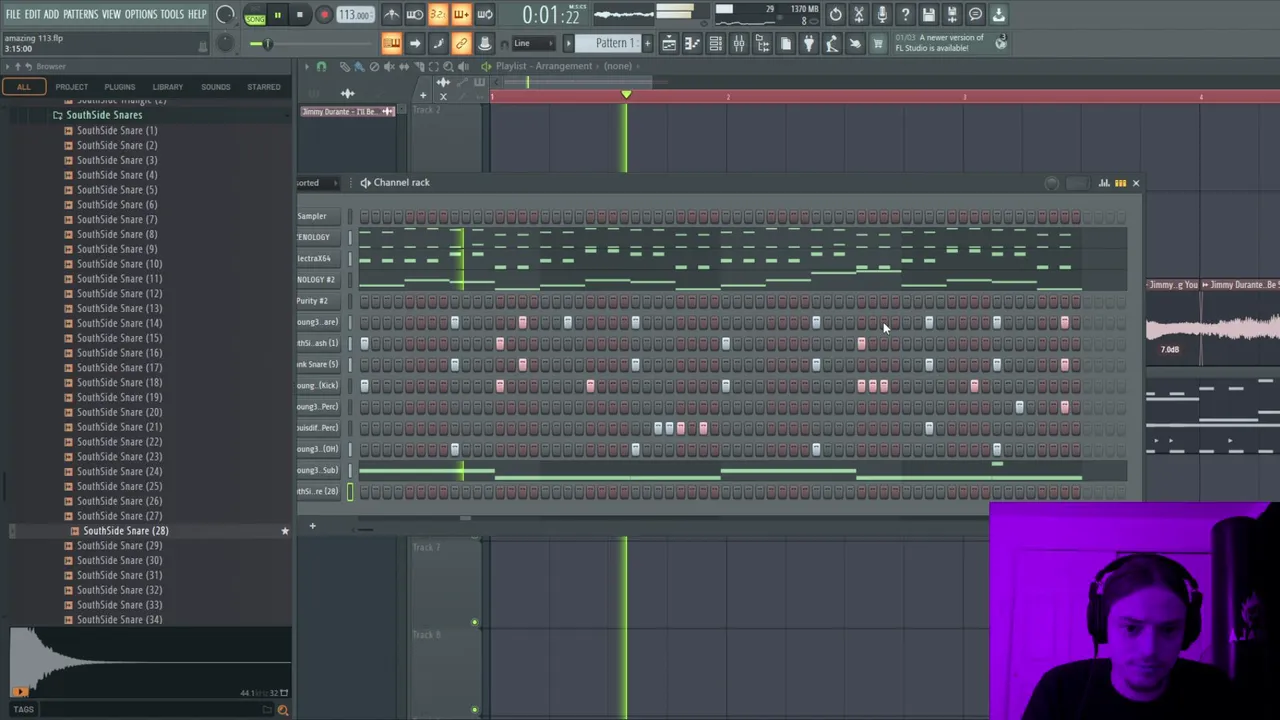1280x720 pixels.
Task: Pause playback with the pause button
Action: [277, 15]
